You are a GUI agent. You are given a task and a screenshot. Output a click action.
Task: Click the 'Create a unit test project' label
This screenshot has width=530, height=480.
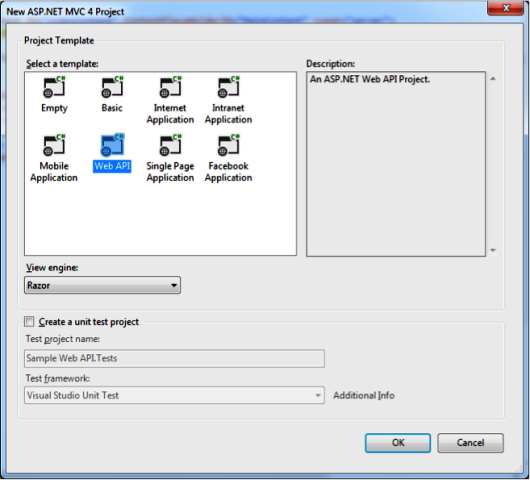coord(89,322)
